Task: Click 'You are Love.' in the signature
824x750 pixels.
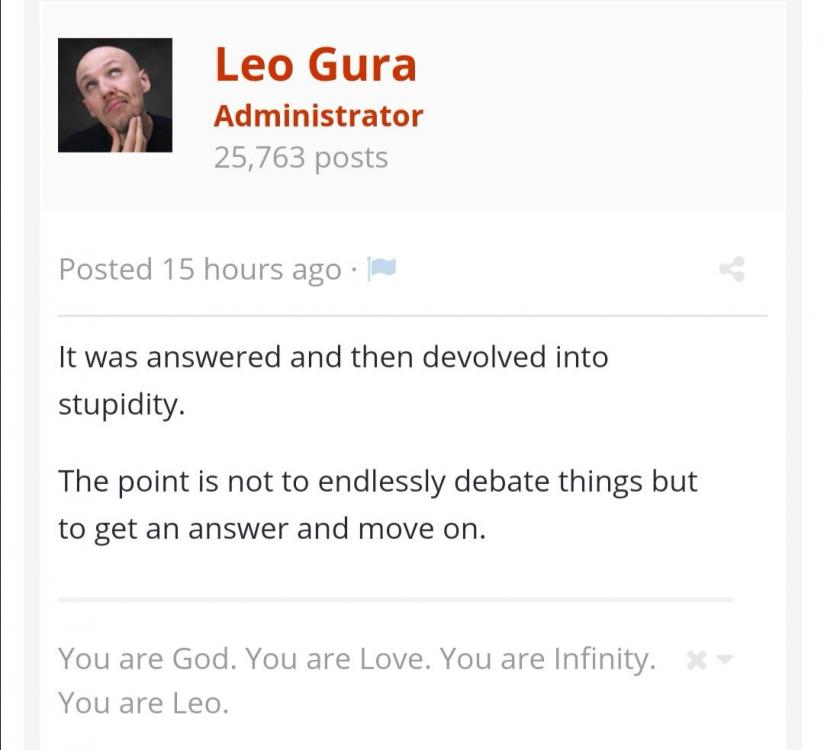Action: click(x=337, y=660)
